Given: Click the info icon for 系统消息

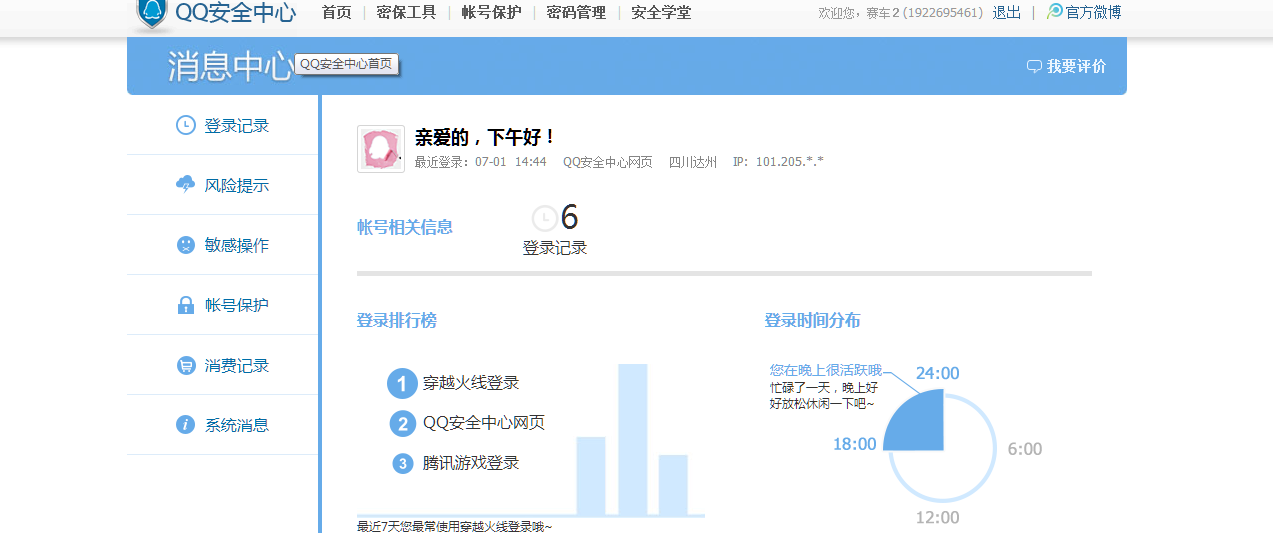Looking at the screenshot, I should 185,425.
